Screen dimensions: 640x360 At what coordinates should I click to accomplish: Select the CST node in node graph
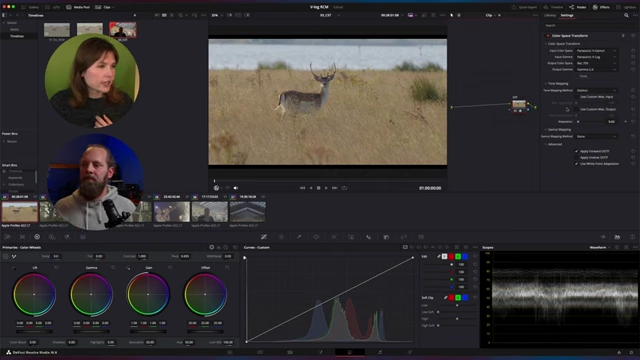coord(519,105)
